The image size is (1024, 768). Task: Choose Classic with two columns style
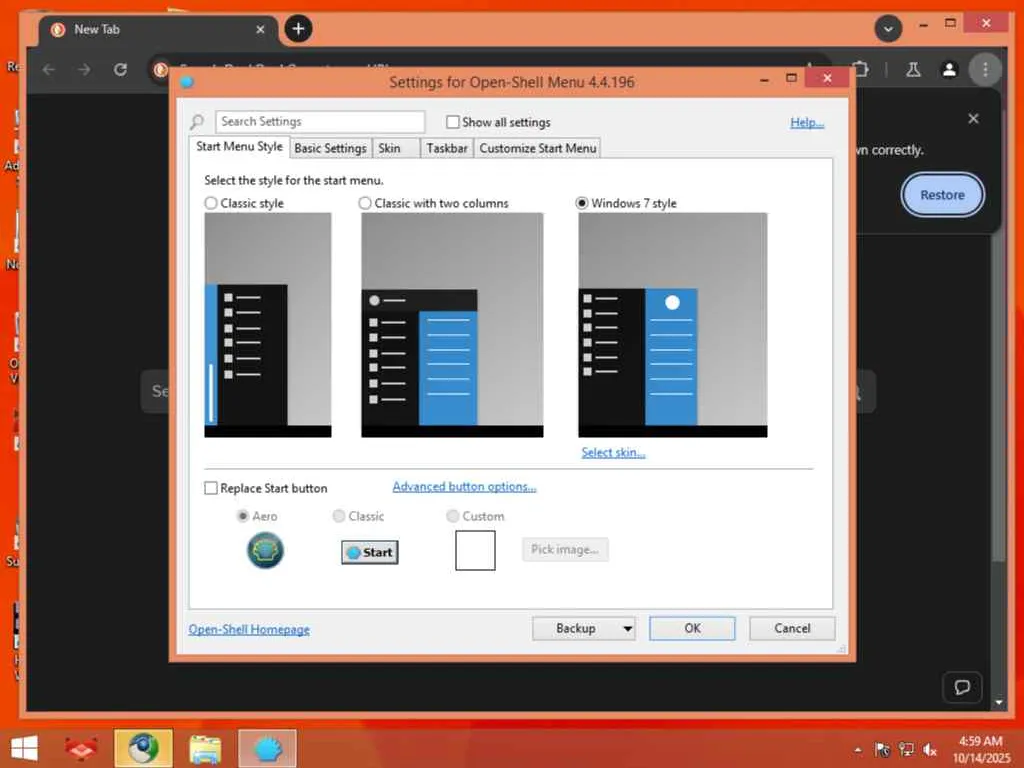(365, 203)
